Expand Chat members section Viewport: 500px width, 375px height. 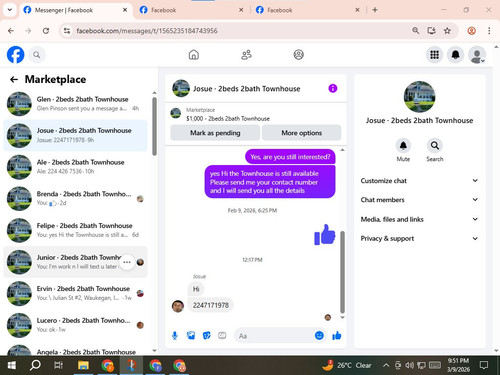pyautogui.click(x=419, y=200)
